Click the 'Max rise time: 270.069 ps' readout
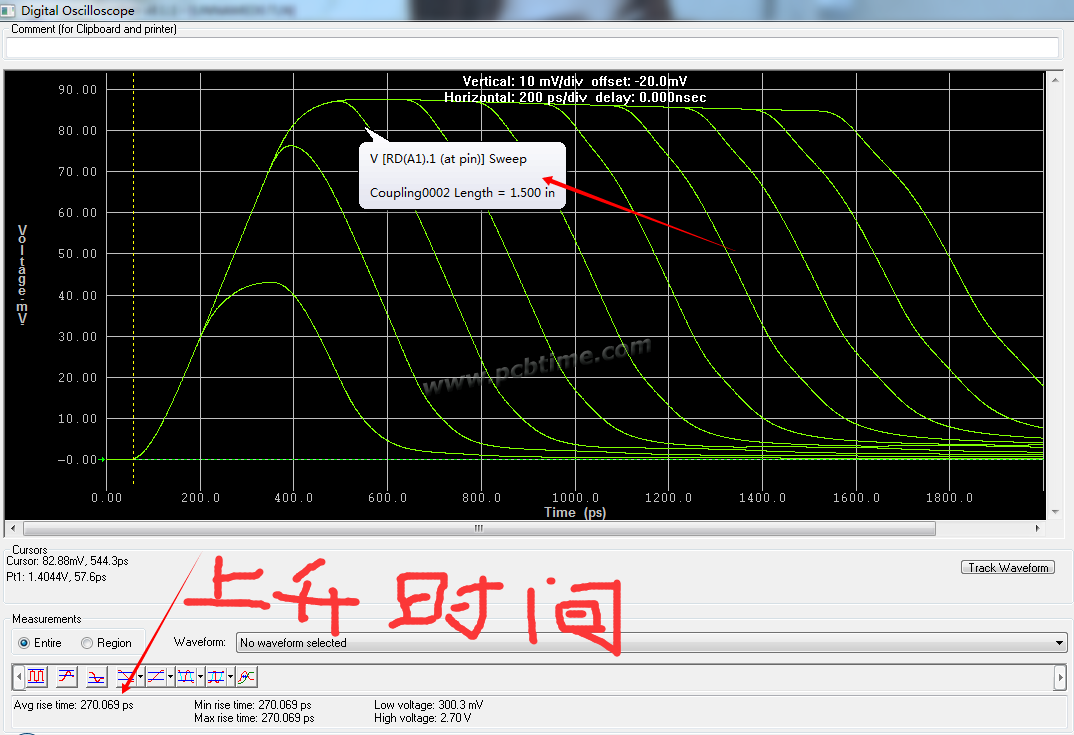The height and width of the screenshot is (735, 1074). [254, 718]
